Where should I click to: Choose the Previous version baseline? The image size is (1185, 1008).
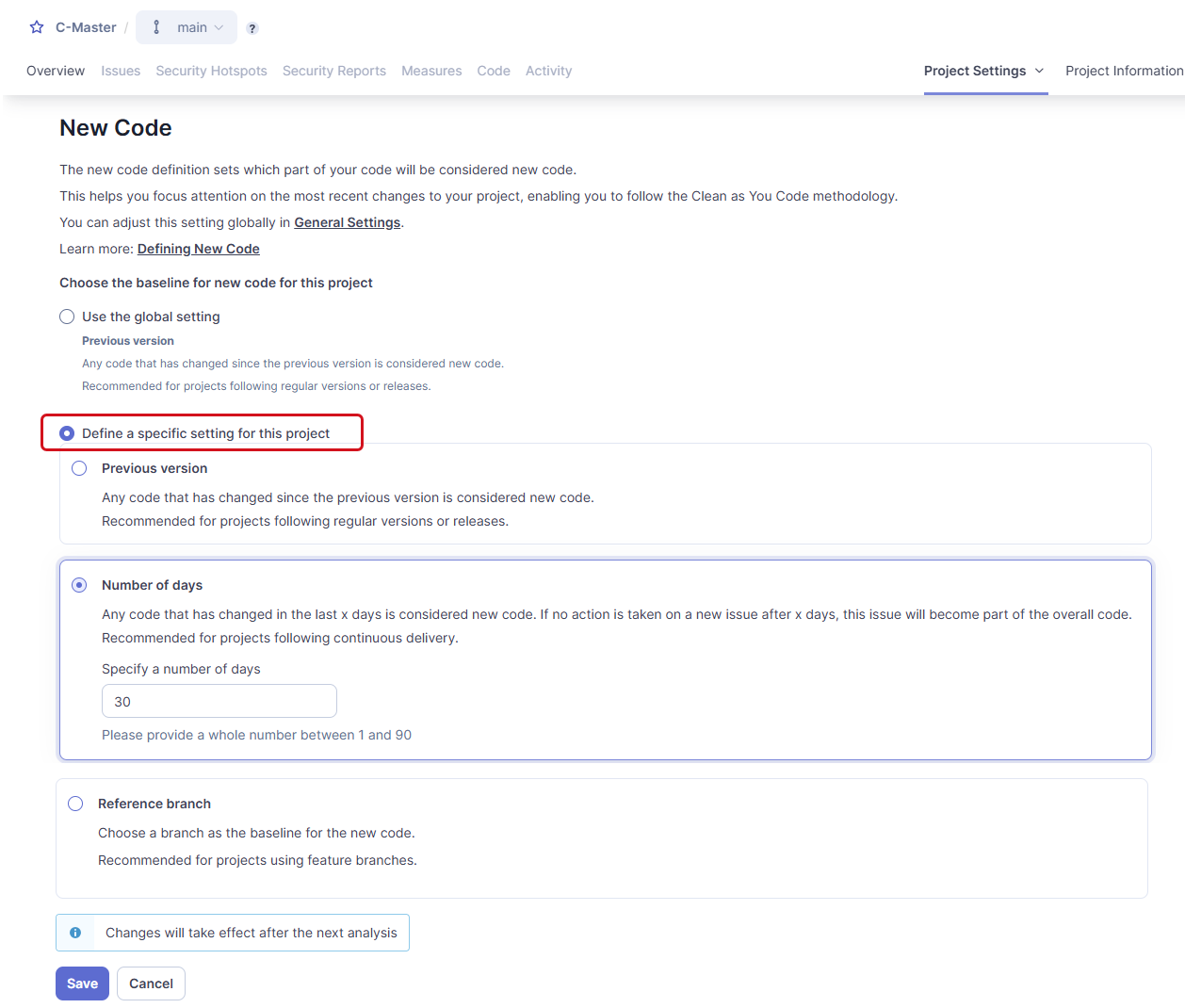click(x=79, y=467)
